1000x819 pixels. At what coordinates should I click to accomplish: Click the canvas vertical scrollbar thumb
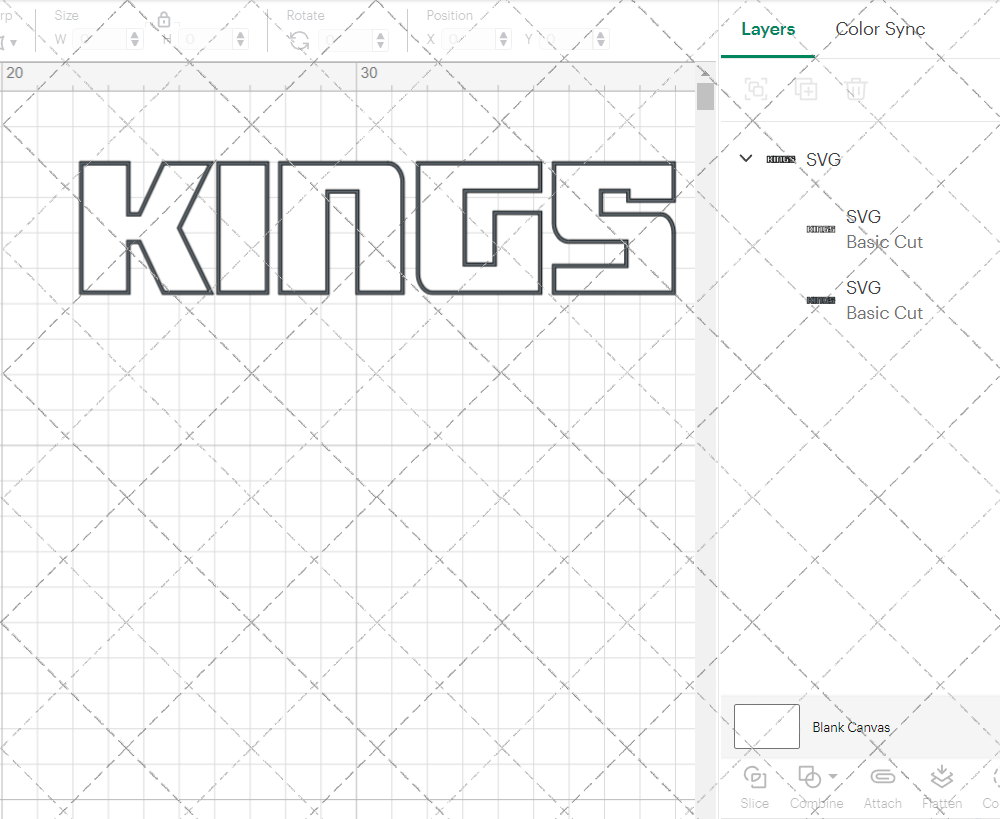[705, 96]
